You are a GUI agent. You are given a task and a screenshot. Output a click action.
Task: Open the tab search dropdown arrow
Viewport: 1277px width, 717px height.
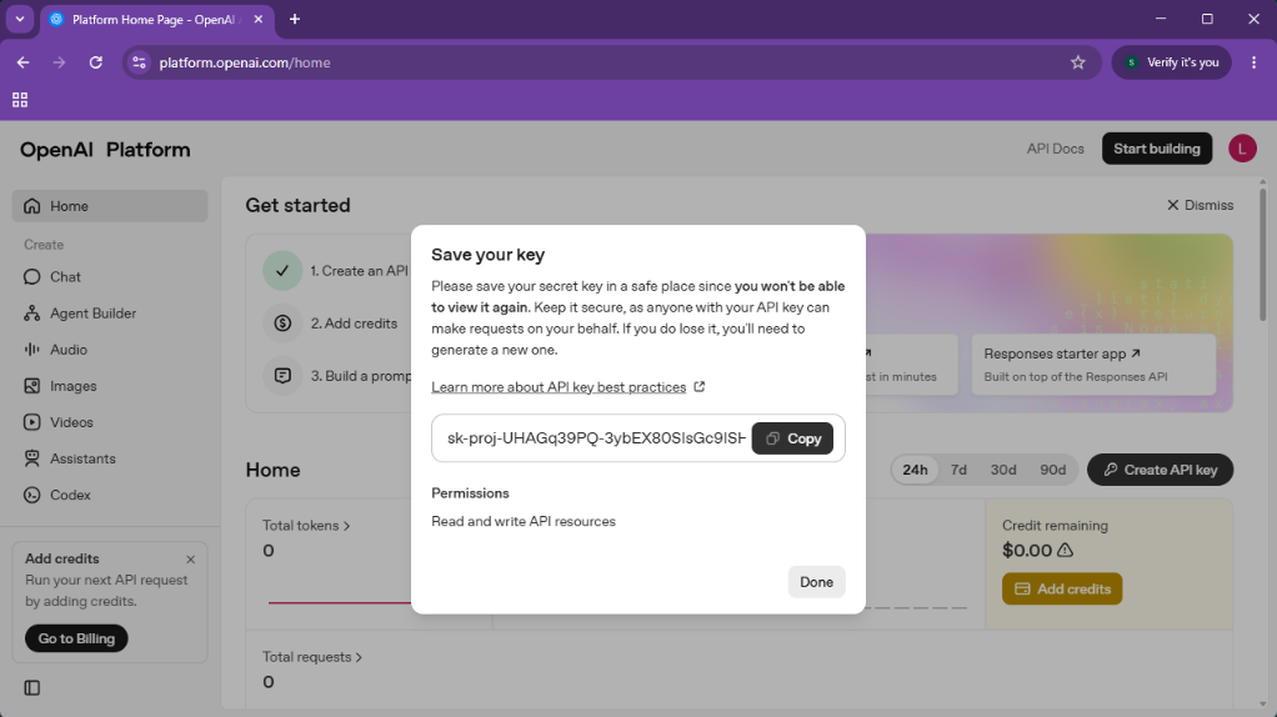(x=19, y=19)
